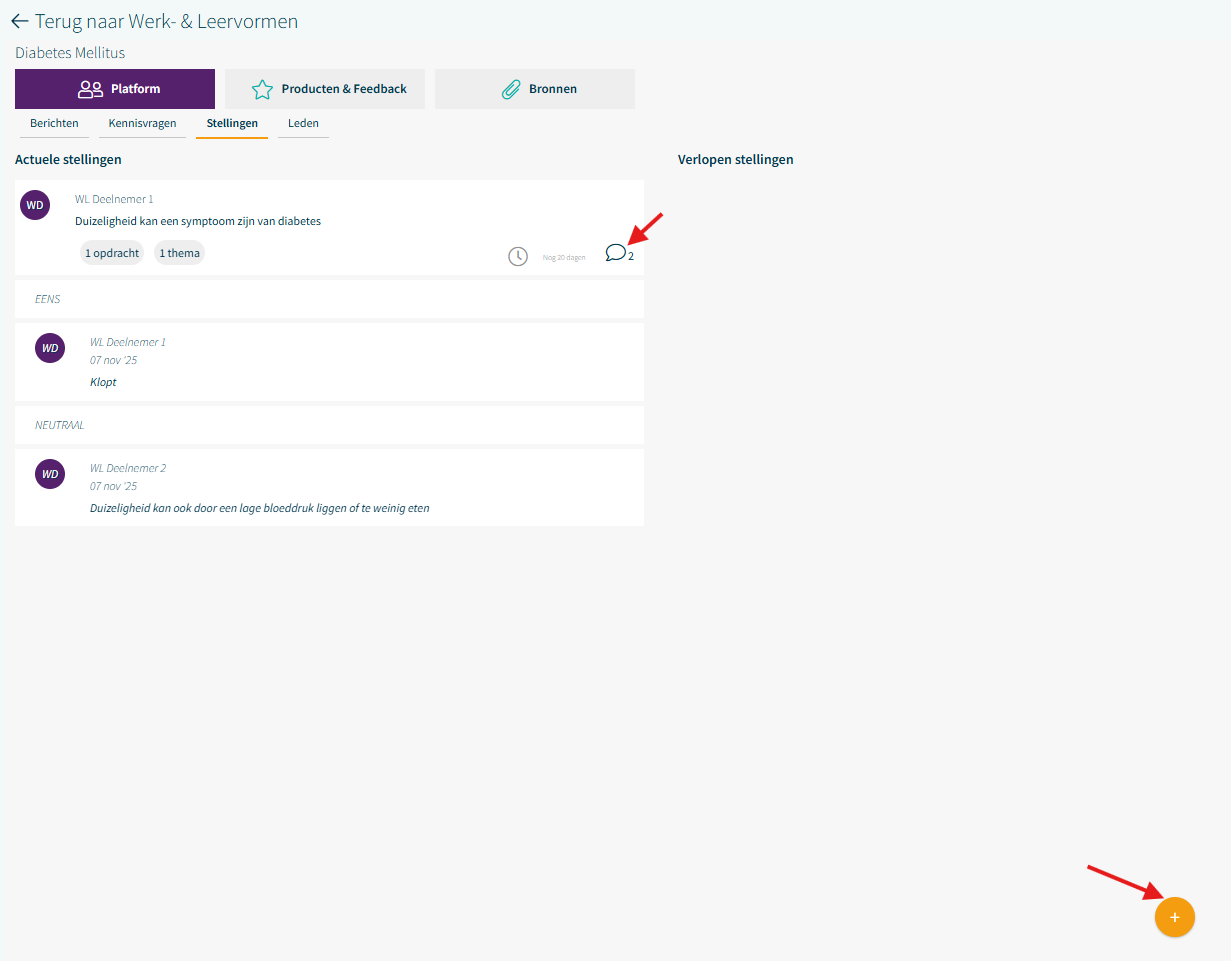
Task: Open the Berichten tab
Action: click(54, 124)
